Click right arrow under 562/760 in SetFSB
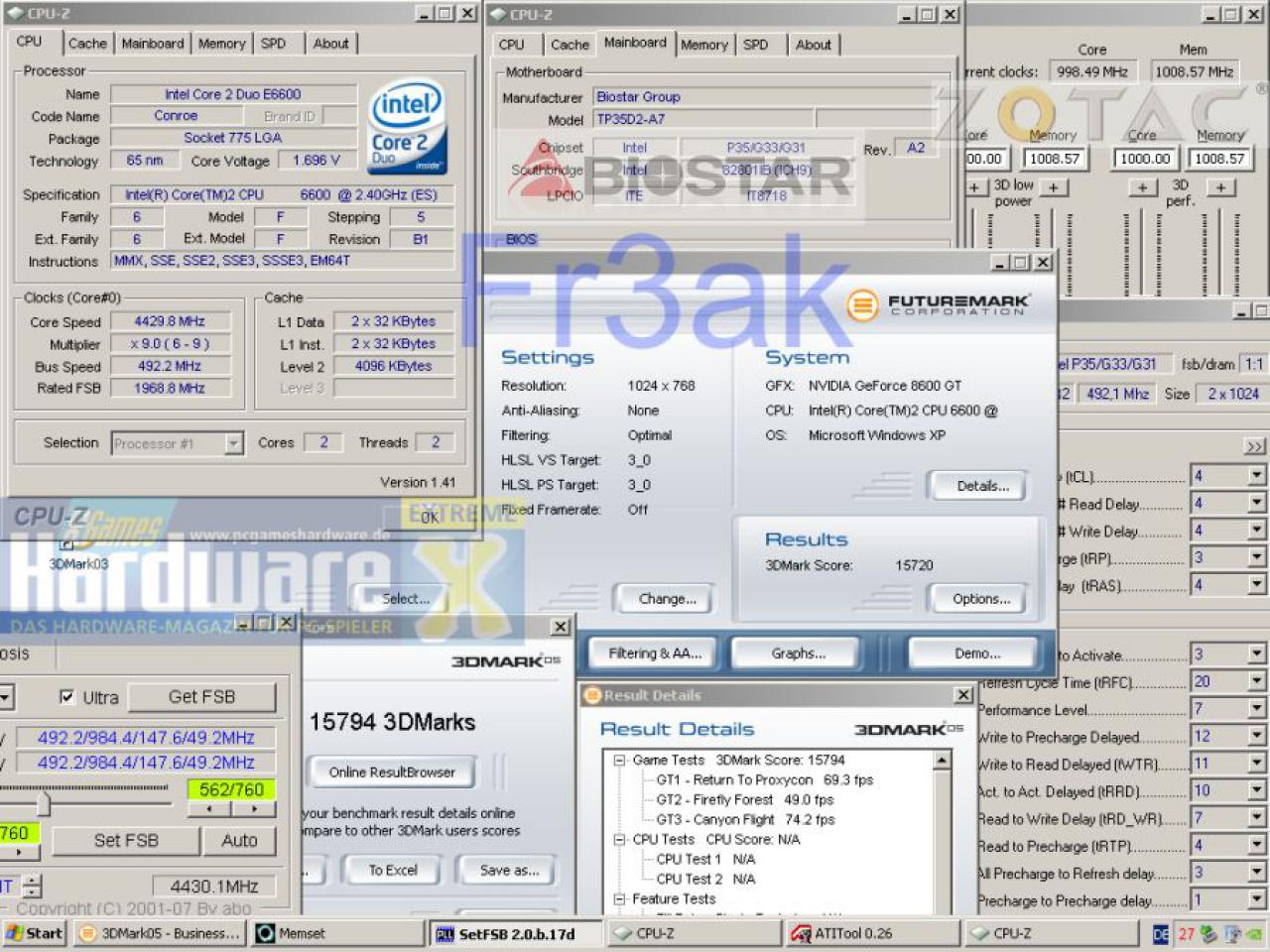1270x952 pixels. tap(254, 809)
